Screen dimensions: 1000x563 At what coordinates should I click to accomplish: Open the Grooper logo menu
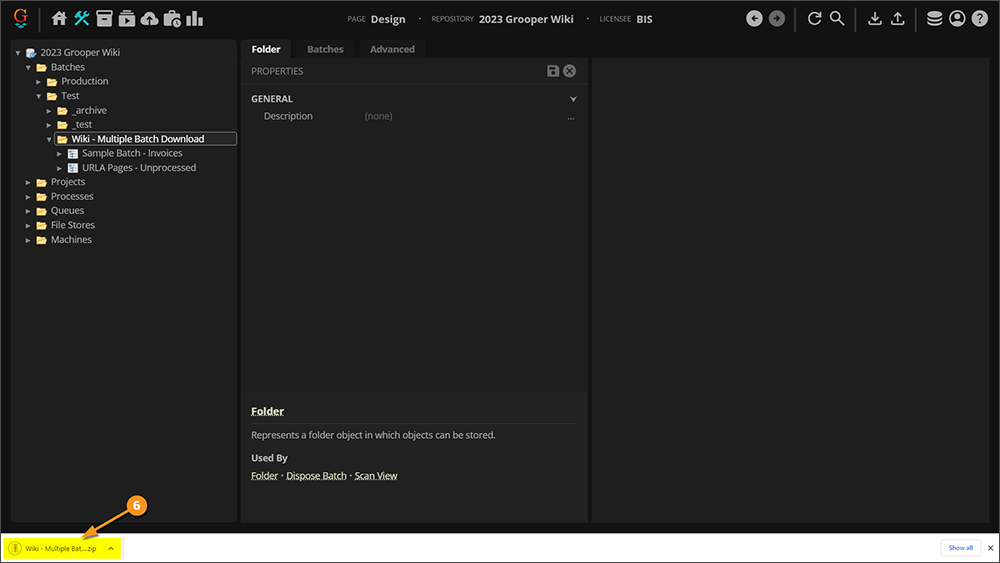tap(20, 18)
